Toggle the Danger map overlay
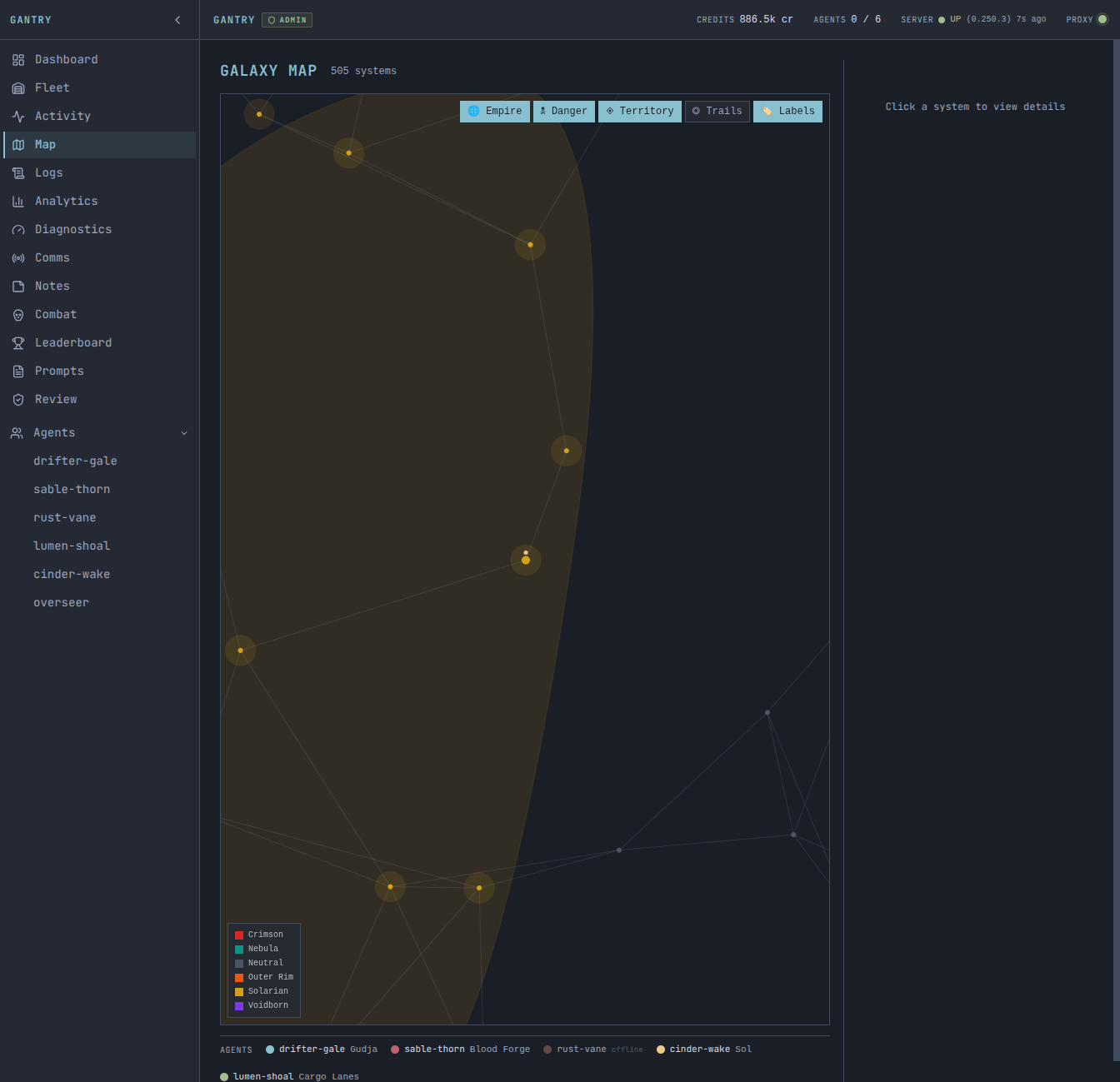The height and width of the screenshot is (1082, 1120). (x=564, y=112)
